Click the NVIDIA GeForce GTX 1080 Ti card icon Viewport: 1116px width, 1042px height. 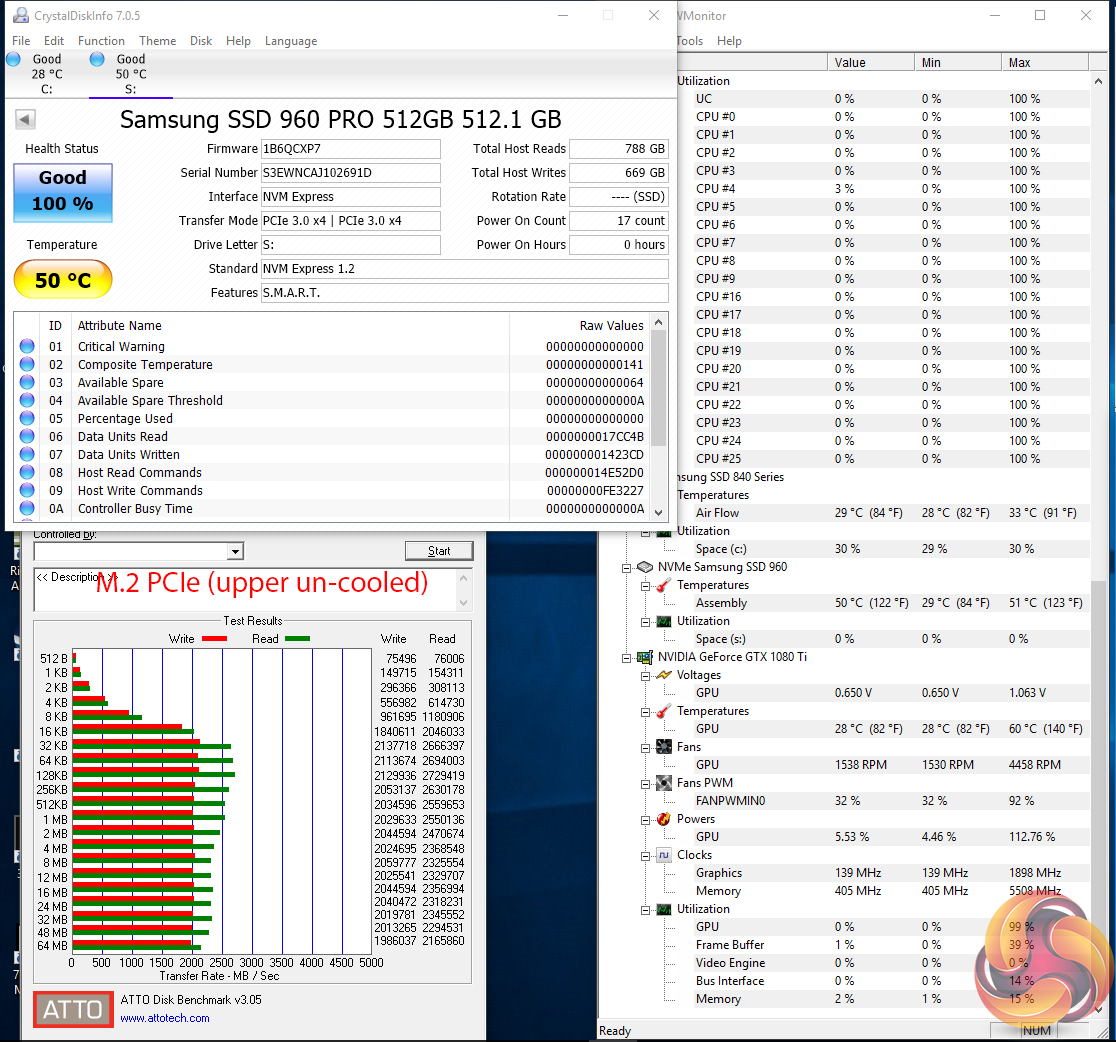coord(645,657)
